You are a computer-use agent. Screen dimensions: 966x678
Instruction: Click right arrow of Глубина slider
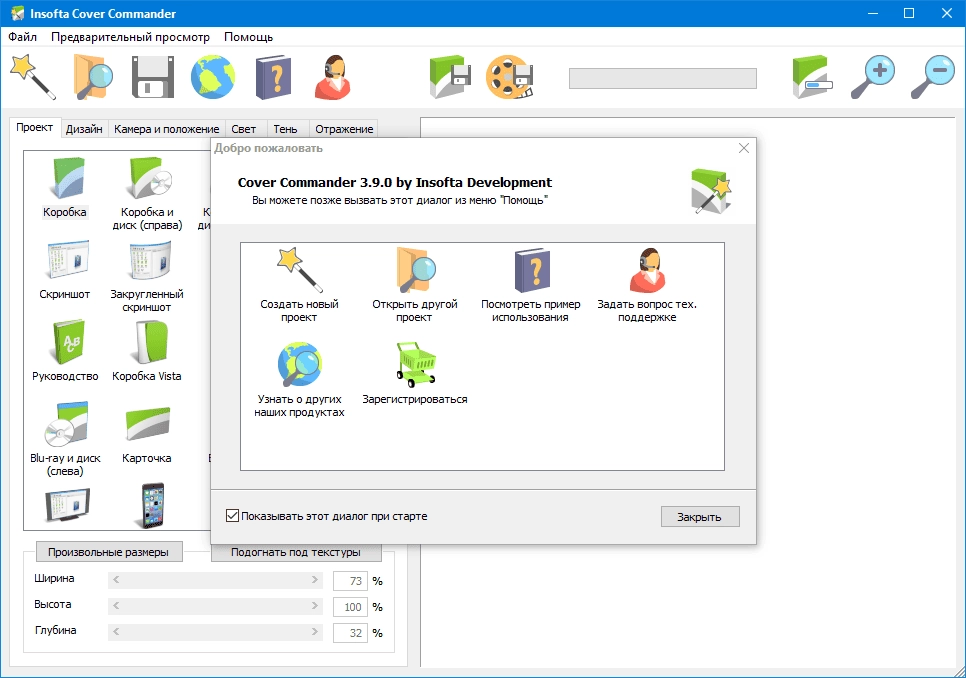click(315, 632)
